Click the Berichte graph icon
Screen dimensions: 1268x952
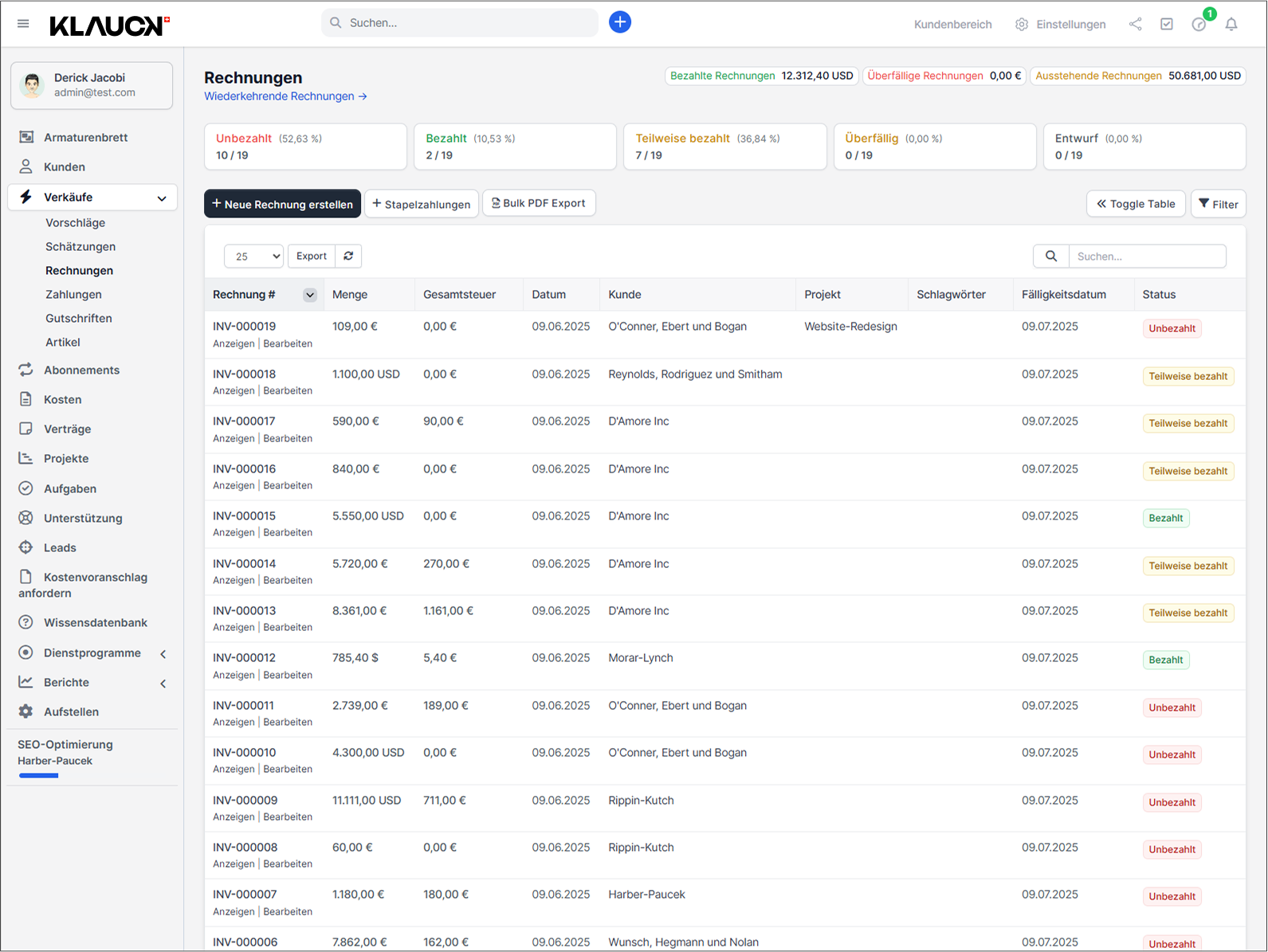[x=26, y=682]
